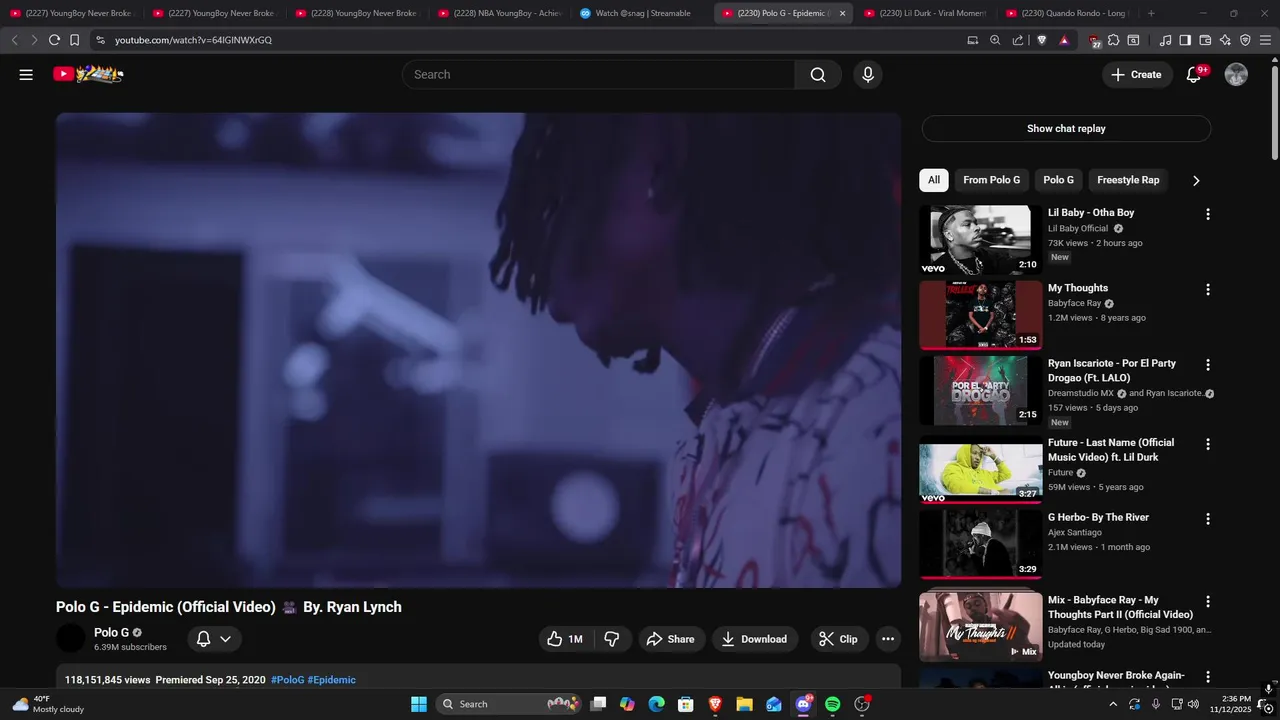The image size is (1280, 720).
Task: Open a new browser tab
Action: coord(1151,13)
